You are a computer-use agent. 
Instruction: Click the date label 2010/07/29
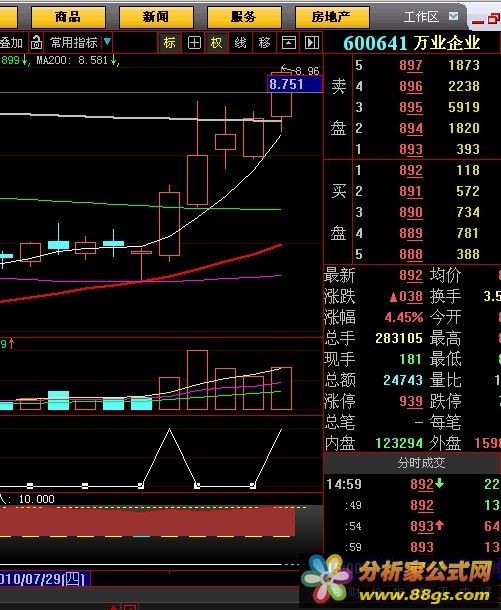44,578
